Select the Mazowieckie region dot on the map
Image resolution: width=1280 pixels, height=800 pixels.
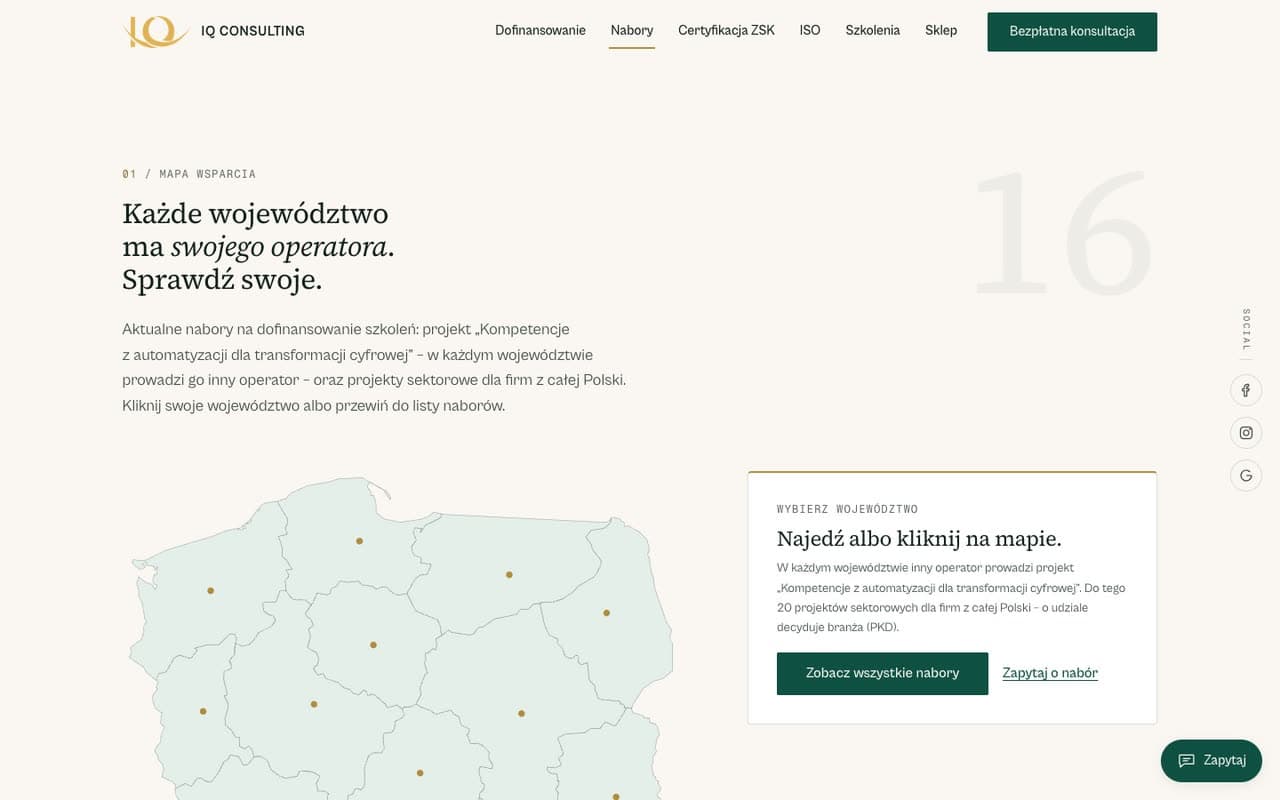[x=521, y=714]
